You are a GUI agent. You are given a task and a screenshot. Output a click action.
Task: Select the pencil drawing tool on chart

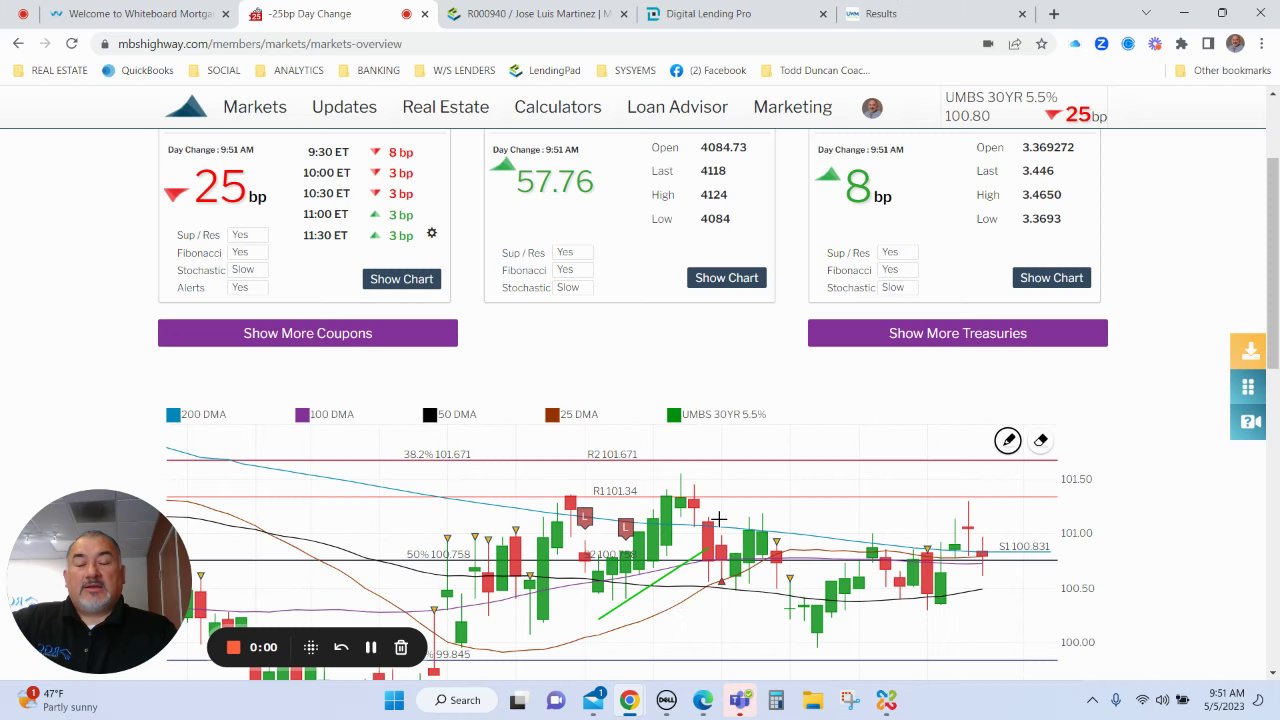tap(1007, 441)
